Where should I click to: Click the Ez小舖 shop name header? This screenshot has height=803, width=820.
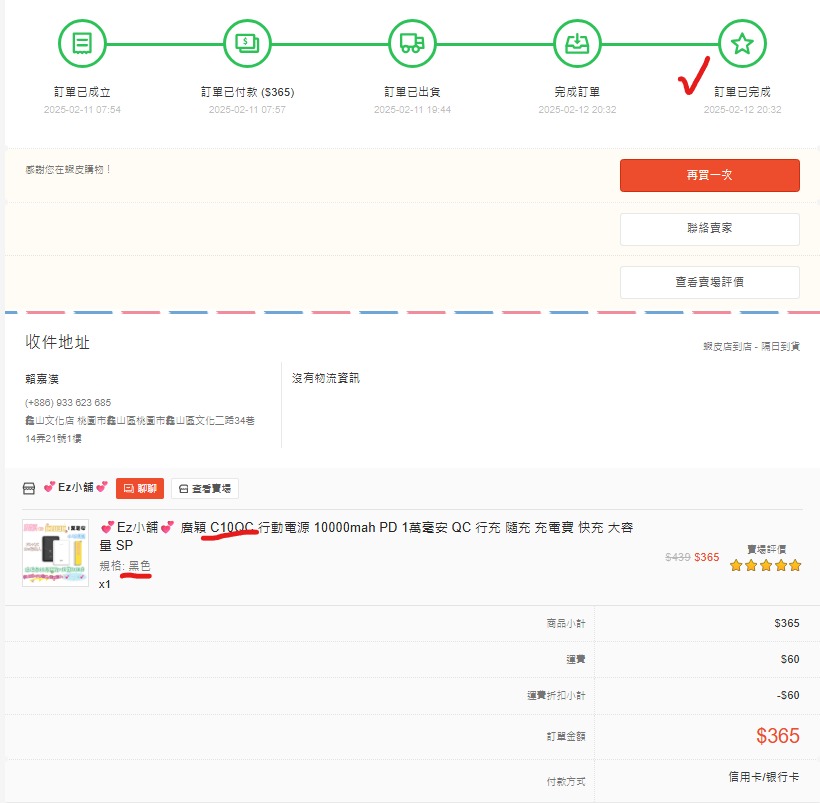click(75, 488)
